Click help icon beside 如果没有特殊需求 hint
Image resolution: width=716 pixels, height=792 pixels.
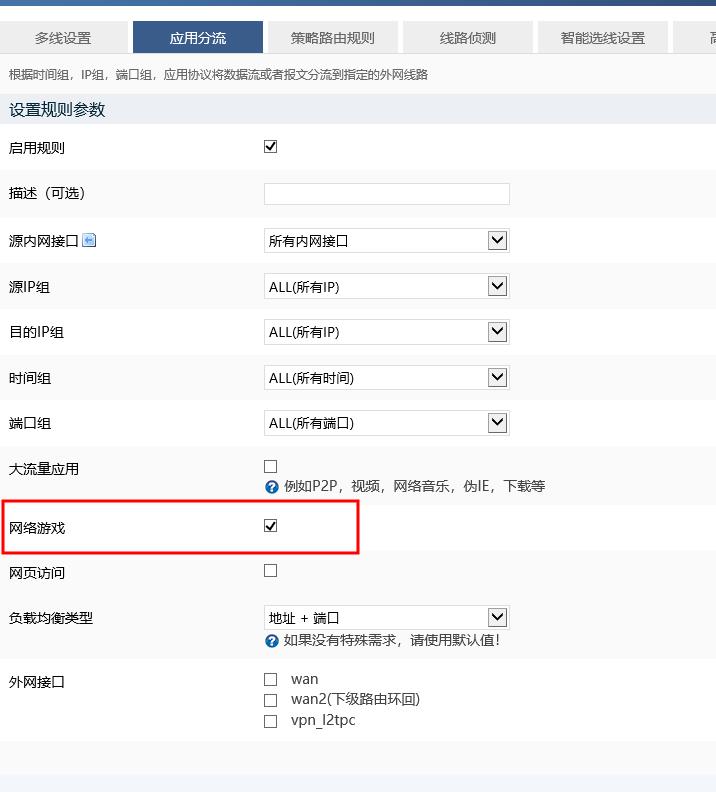pos(271,640)
